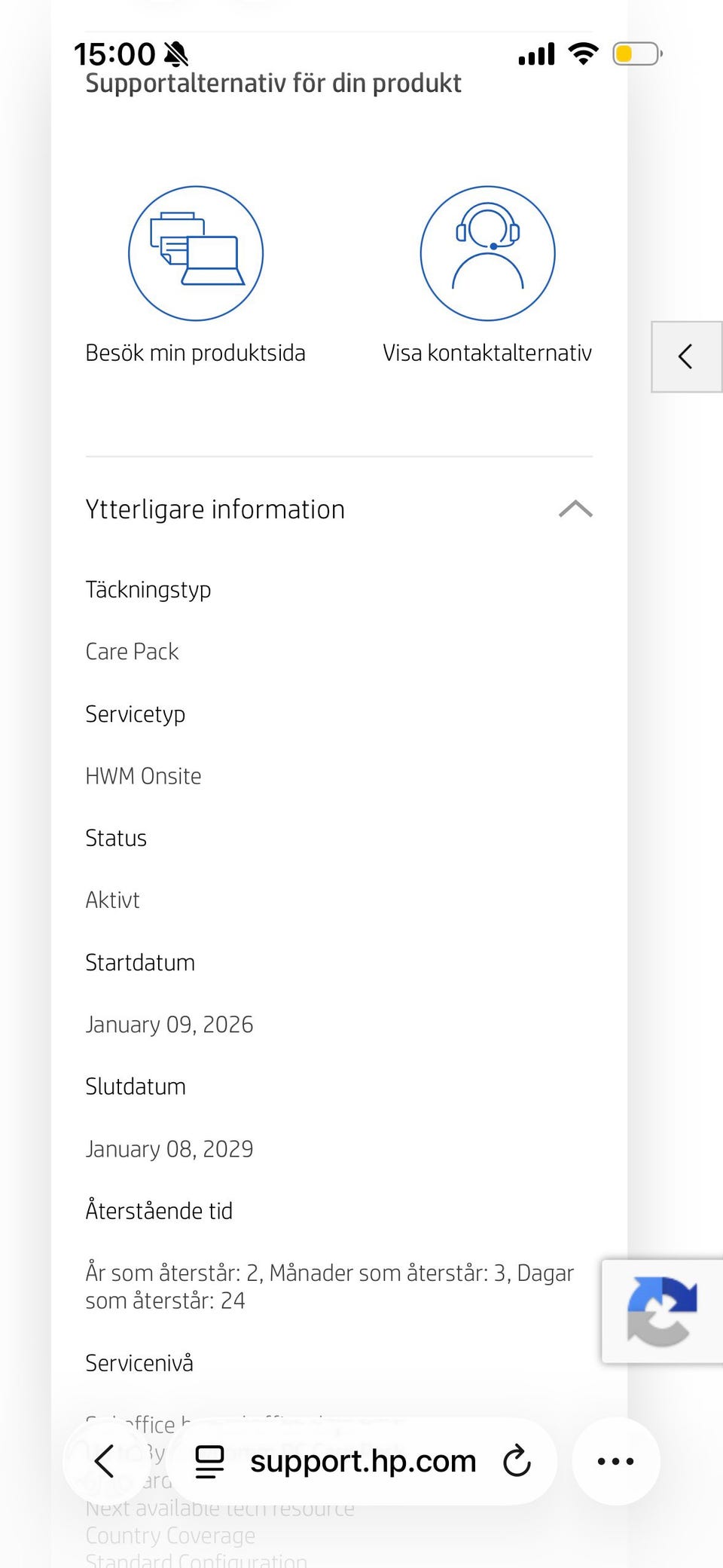The height and width of the screenshot is (1568, 723).
Task: Tap the Wi-Fi status icon
Action: point(583,54)
